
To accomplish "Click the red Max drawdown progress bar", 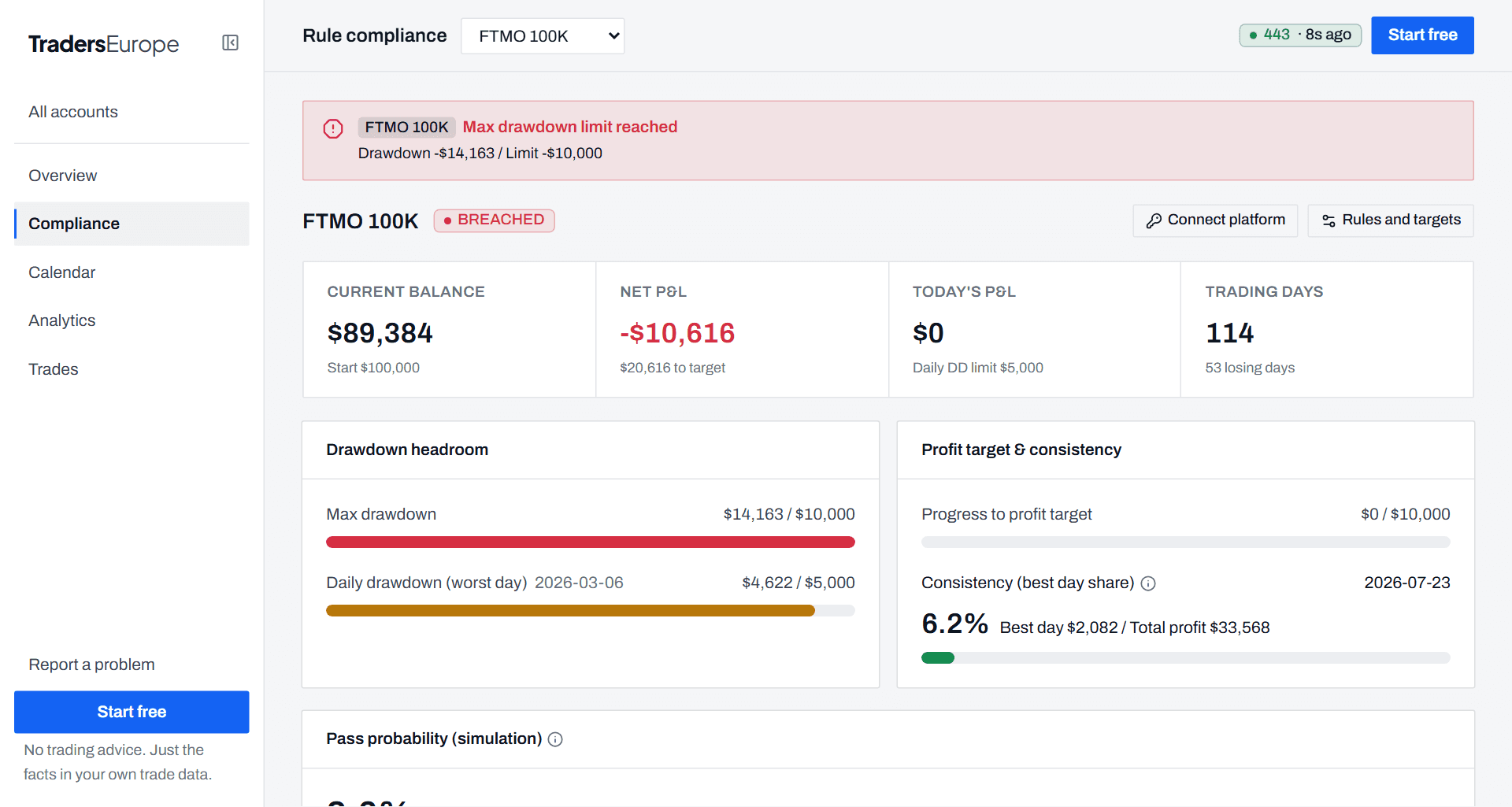I will click(x=591, y=542).
